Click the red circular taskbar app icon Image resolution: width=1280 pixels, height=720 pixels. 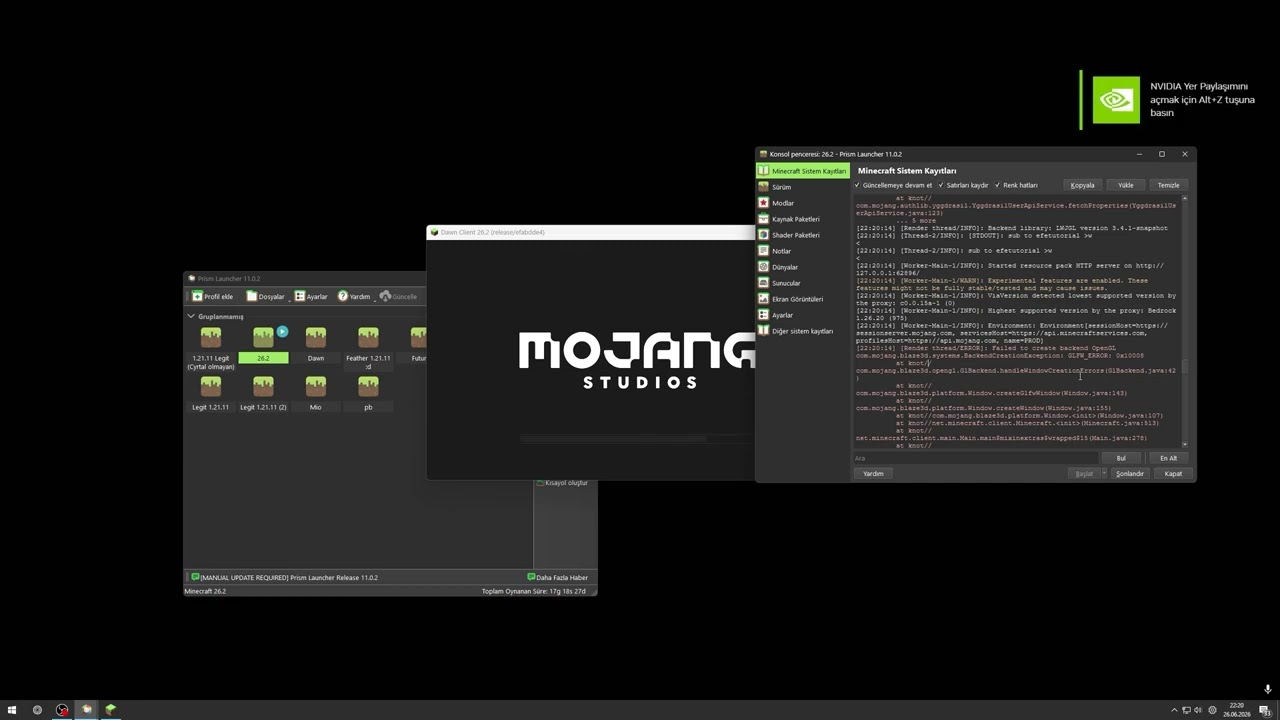point(62,710)
